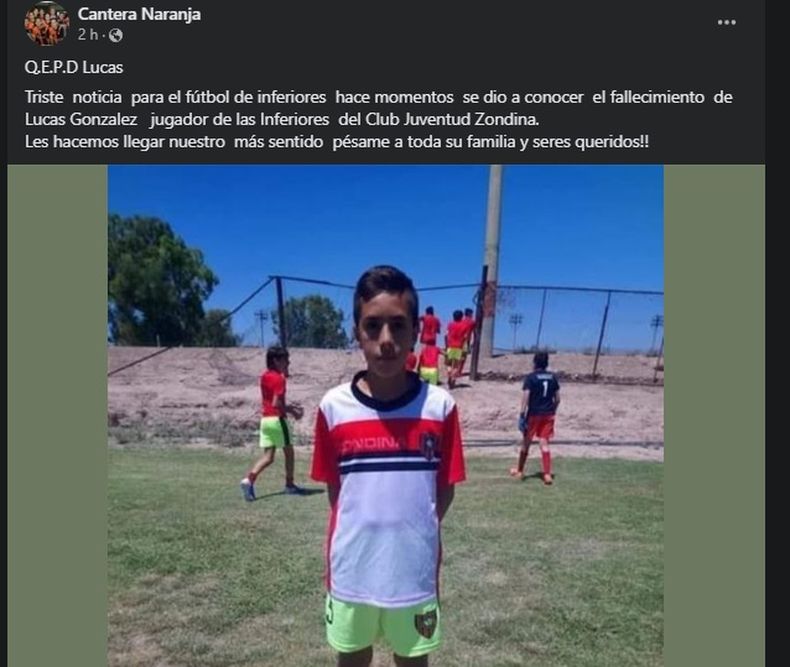Open the post via the '2 h' timestamp
Image resolution: width=790 pixels, height=667 pixels.
(x=88, y=35)
